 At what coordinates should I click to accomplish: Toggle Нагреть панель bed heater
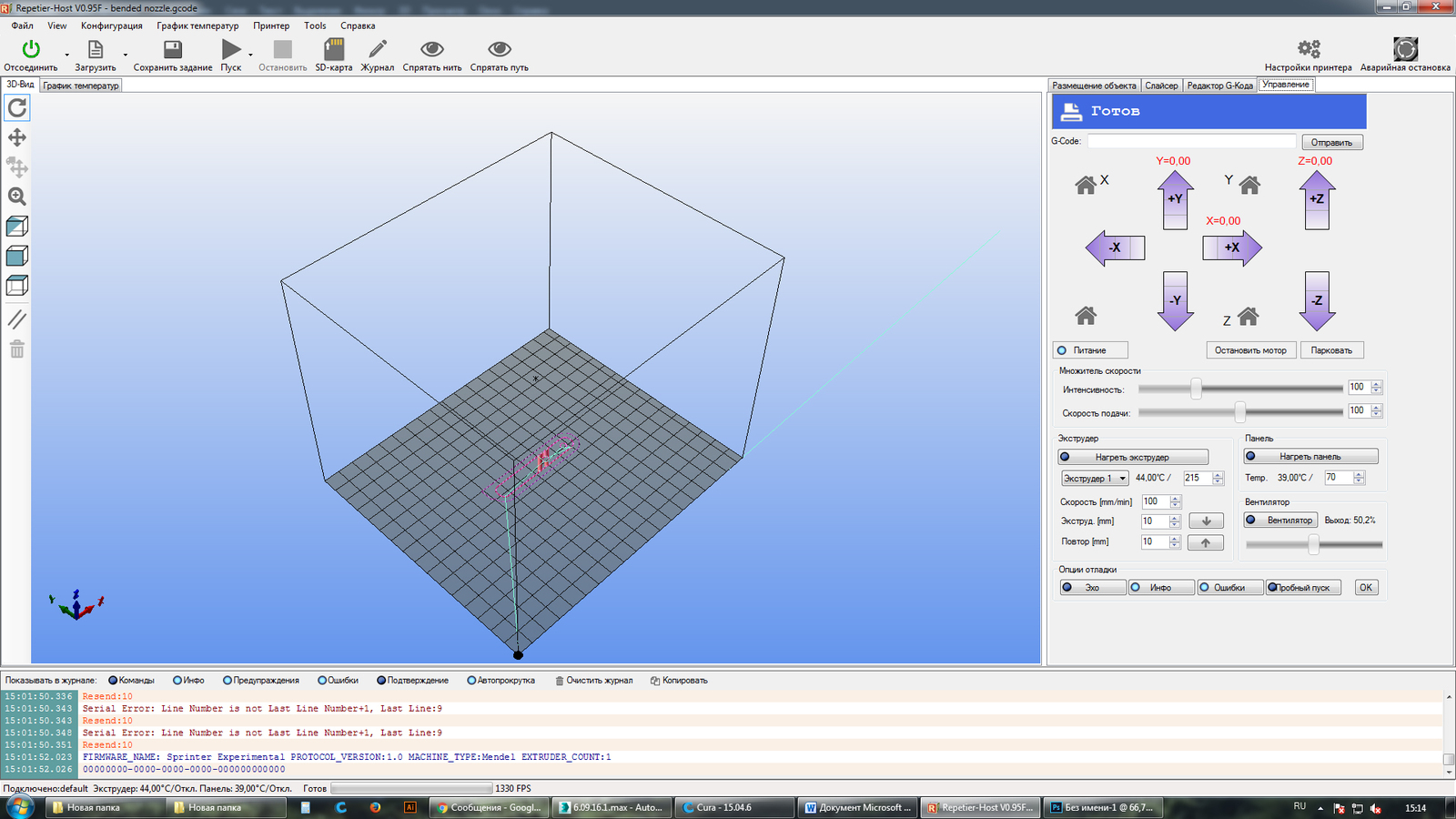coord(1310,457)
